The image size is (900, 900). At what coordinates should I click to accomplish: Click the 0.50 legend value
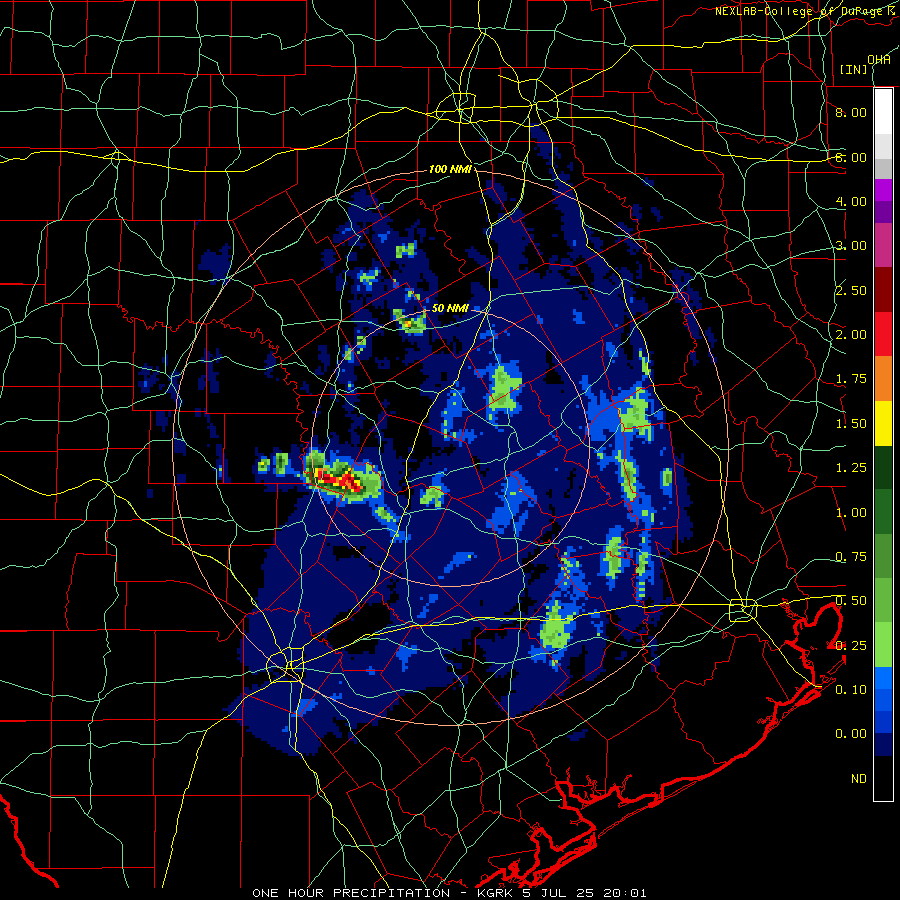(x=851, y=601)
